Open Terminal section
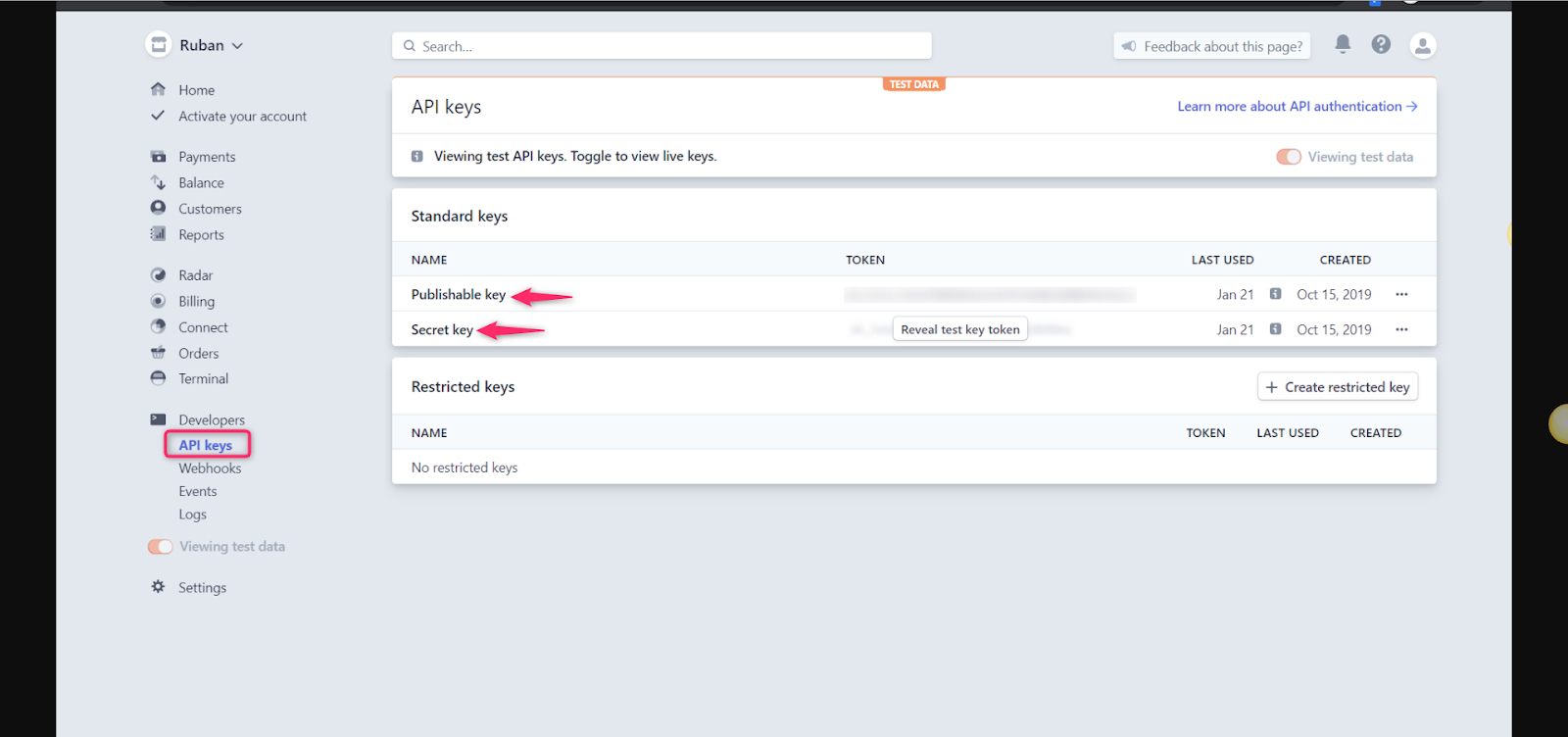 point(203,379)
